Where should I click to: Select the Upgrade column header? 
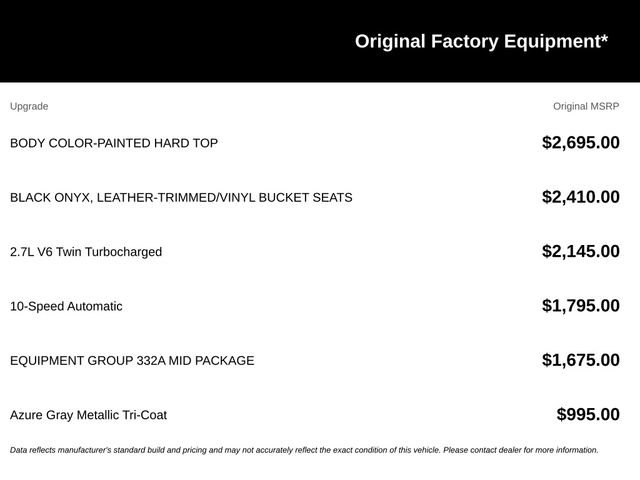(29, 107)
